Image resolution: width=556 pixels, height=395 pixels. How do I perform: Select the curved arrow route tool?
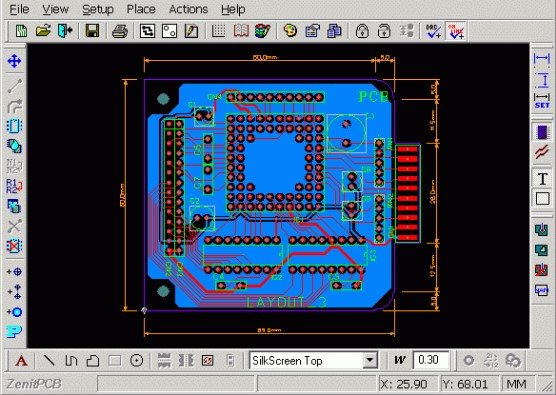pos(14,106)
